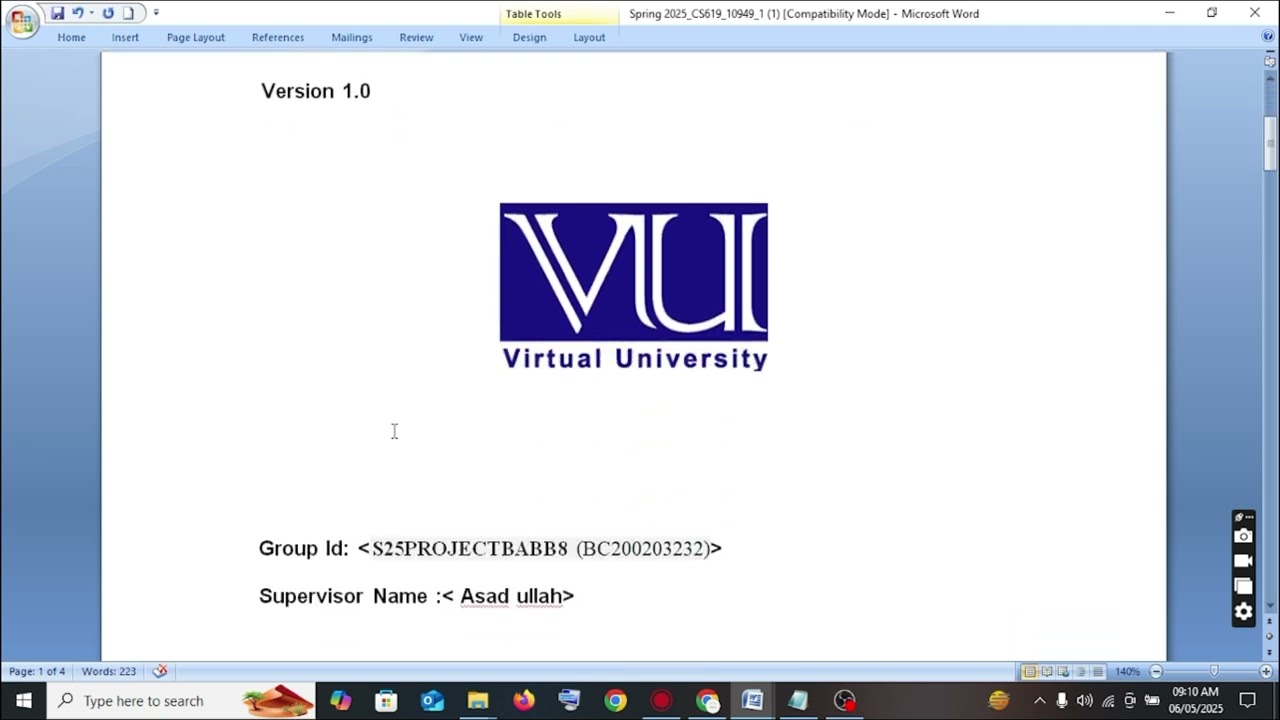Click the Supervisor Name line
This screenshot has width=1280, height=720.
tap(417, 596)
